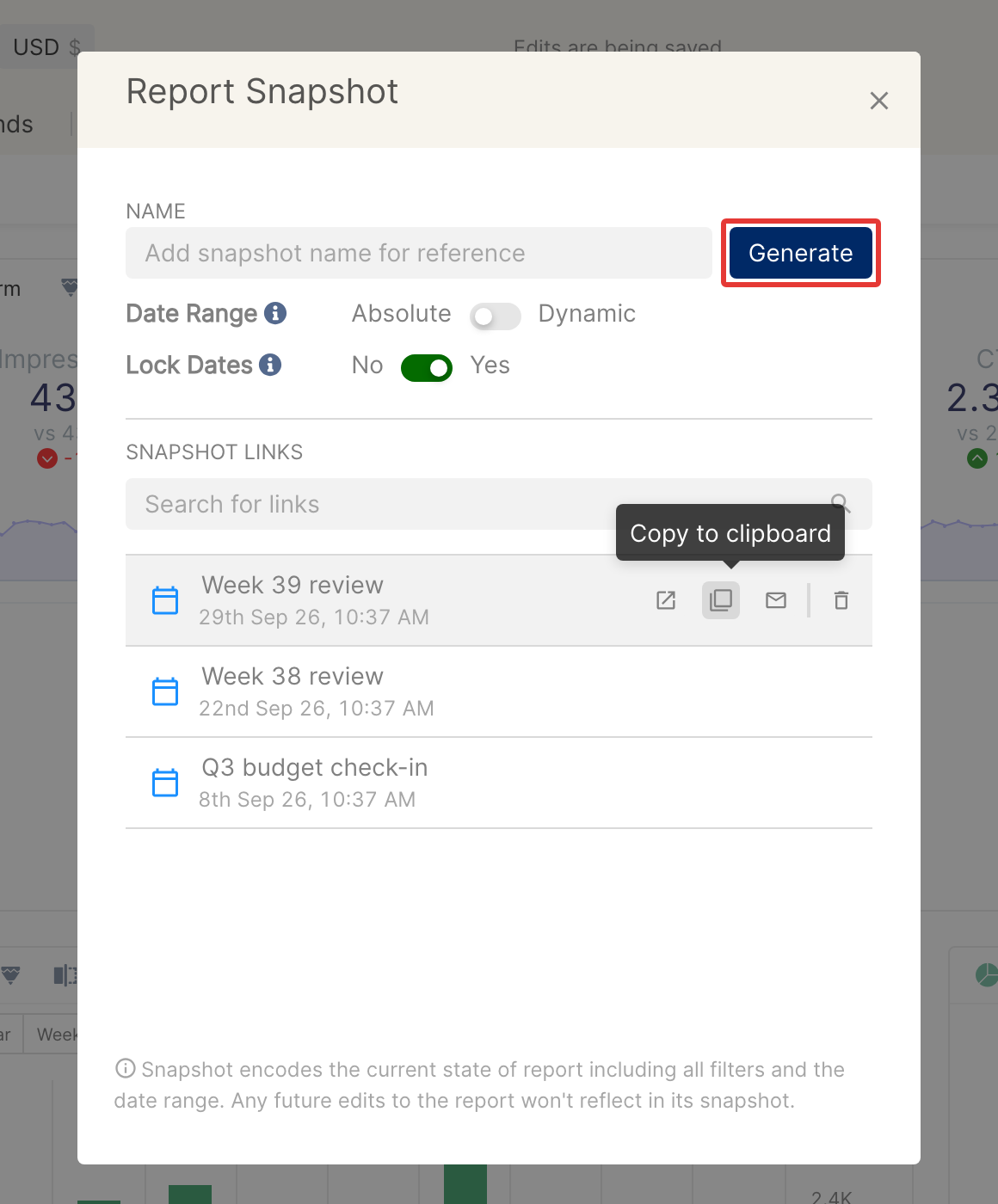Screen dimensions: 998x1204
Task: Click the magnifier icon in links search
Action: point(841,504)
